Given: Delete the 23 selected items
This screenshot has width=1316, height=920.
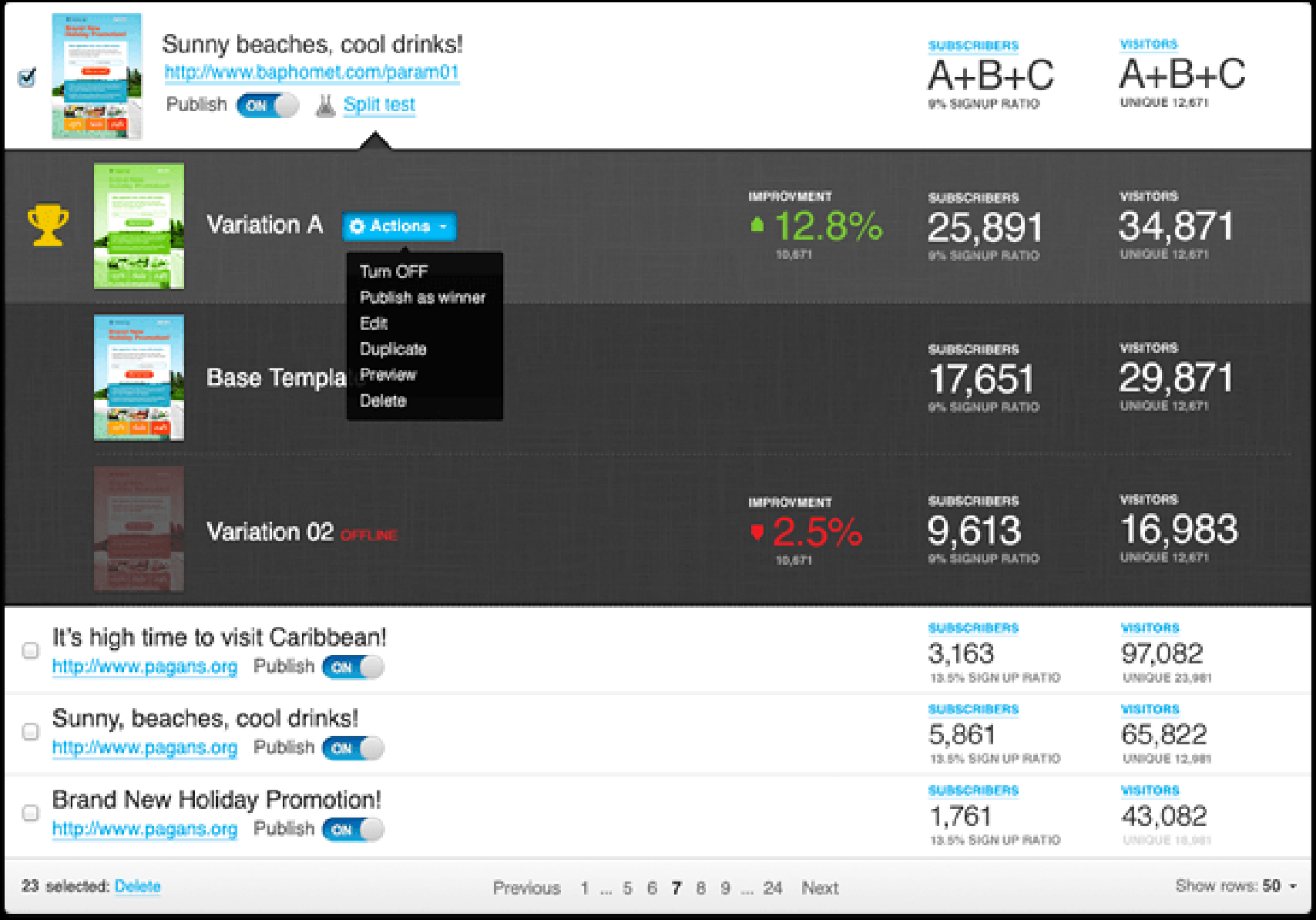Looking at the screenshot, I should [137, 886].
